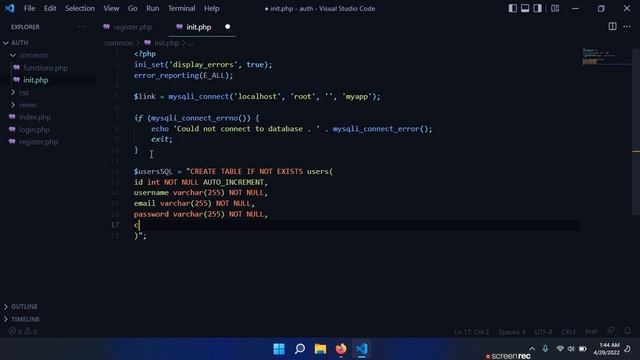This screenshot has width=640, height=360.
Task: Click the microphone tray icon
Action: click(545, 349)
